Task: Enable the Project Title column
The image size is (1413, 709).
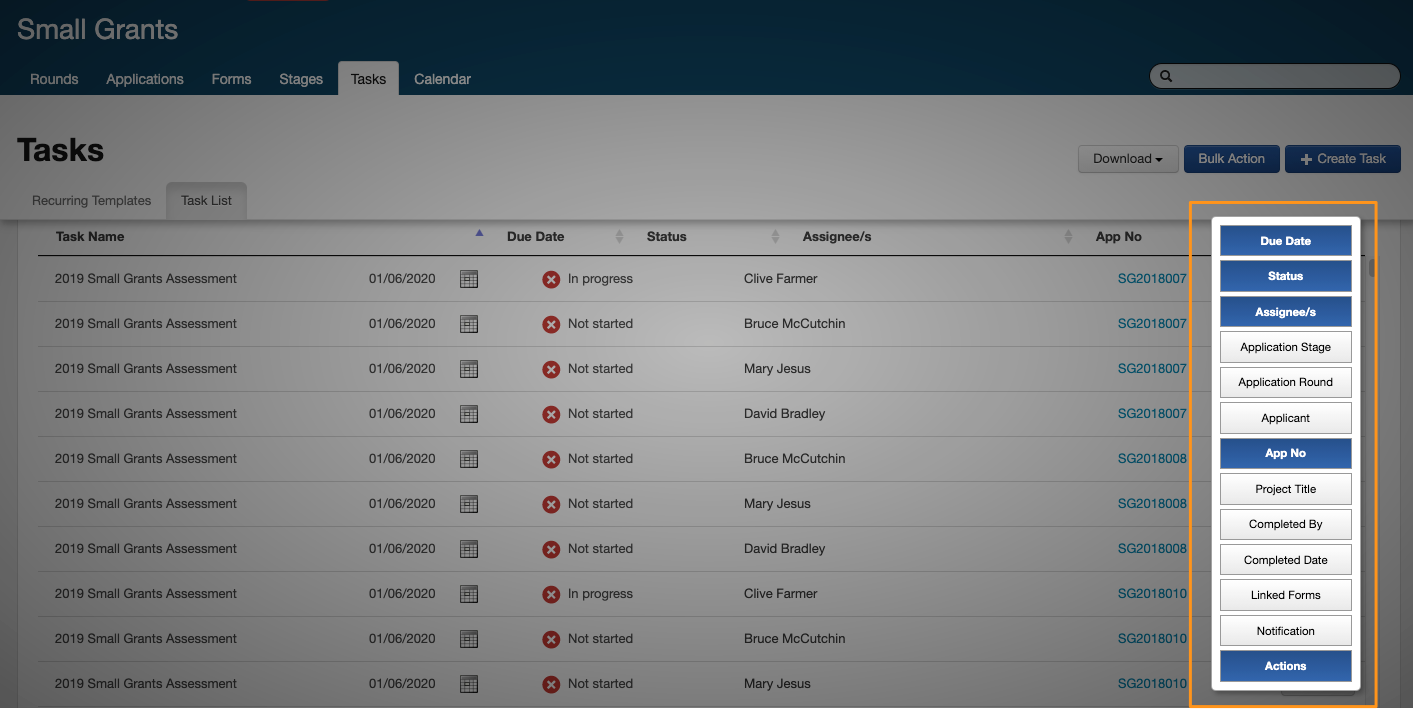Action: click(x=1285, y=489)
